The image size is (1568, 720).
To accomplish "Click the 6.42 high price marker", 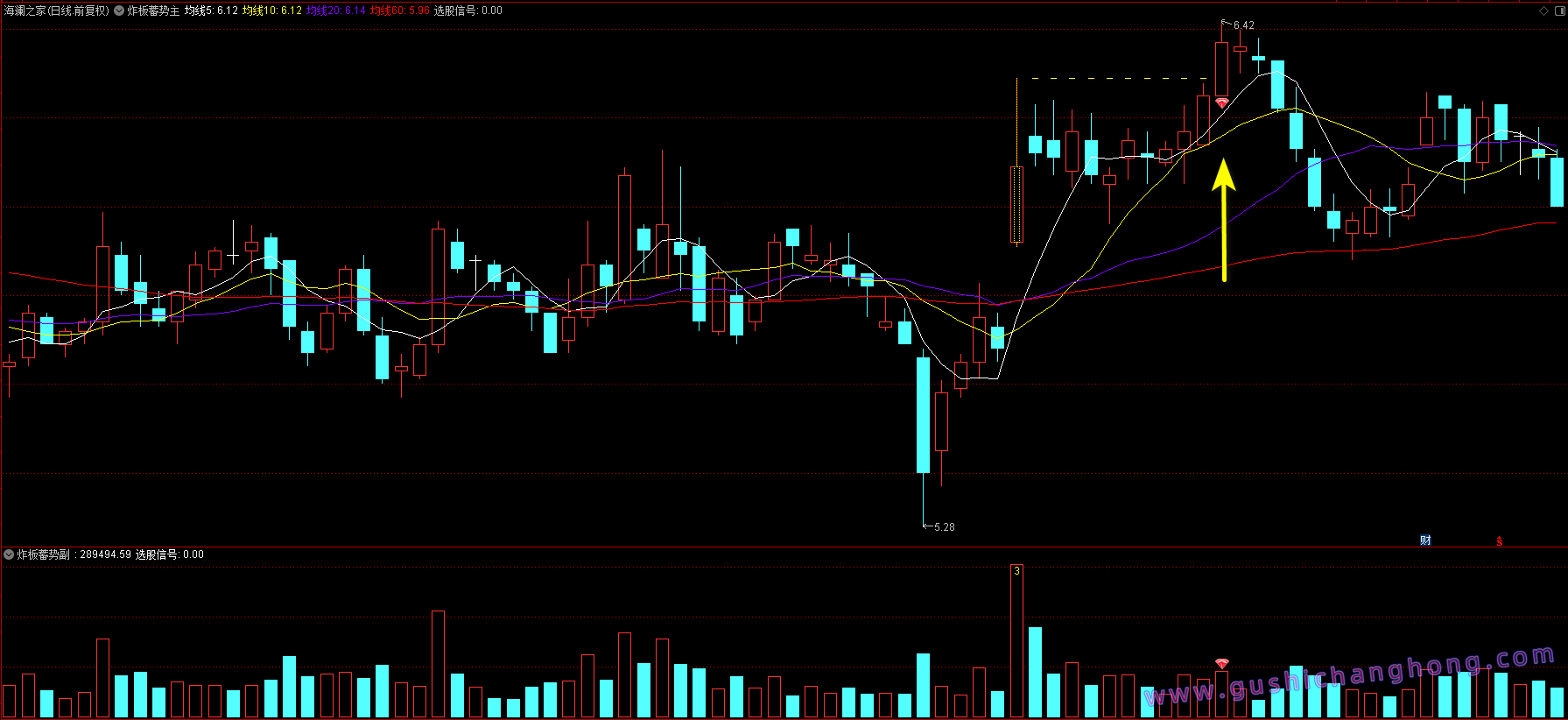I will pos(1243,25).
